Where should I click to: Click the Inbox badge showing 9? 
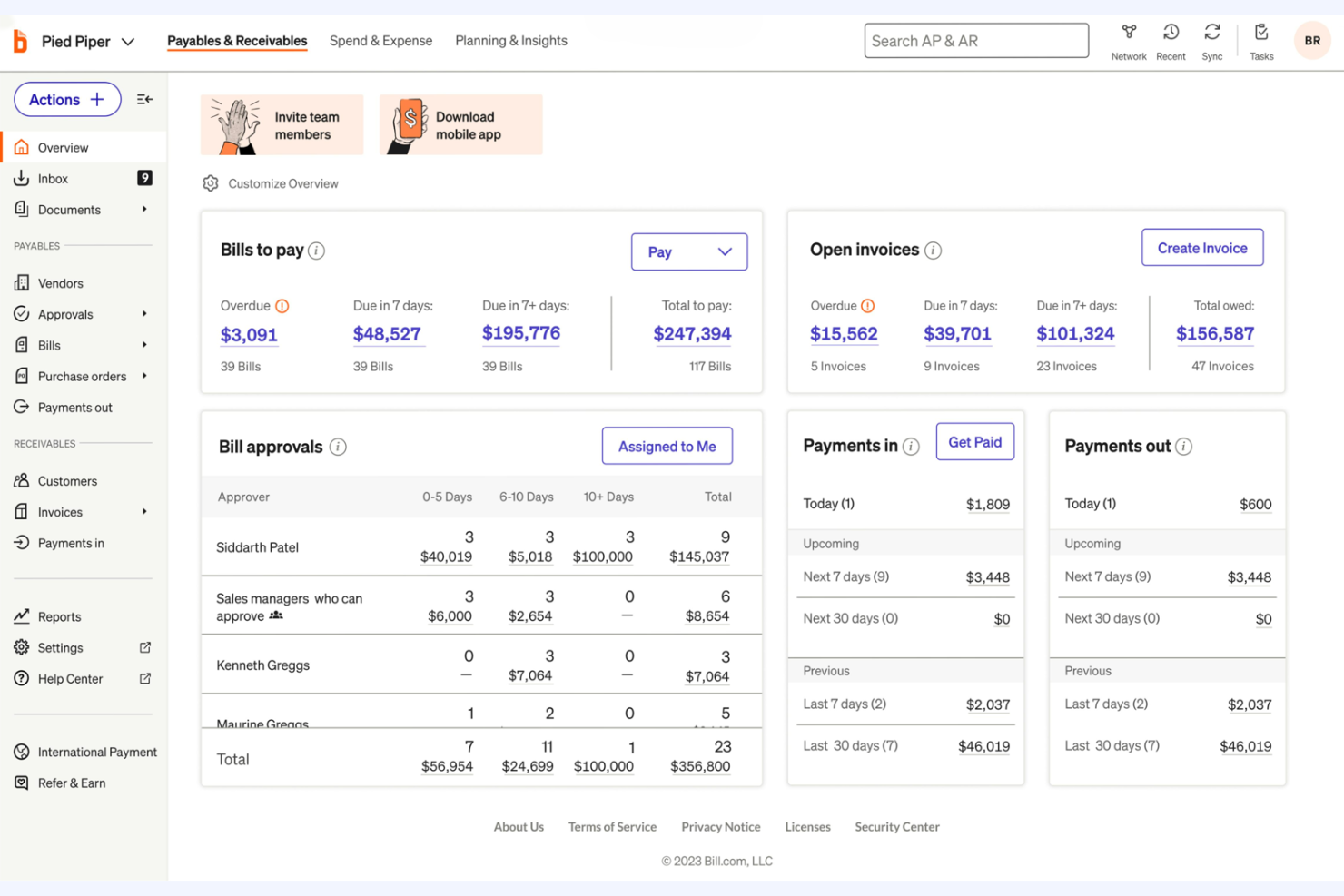[144, 178]
